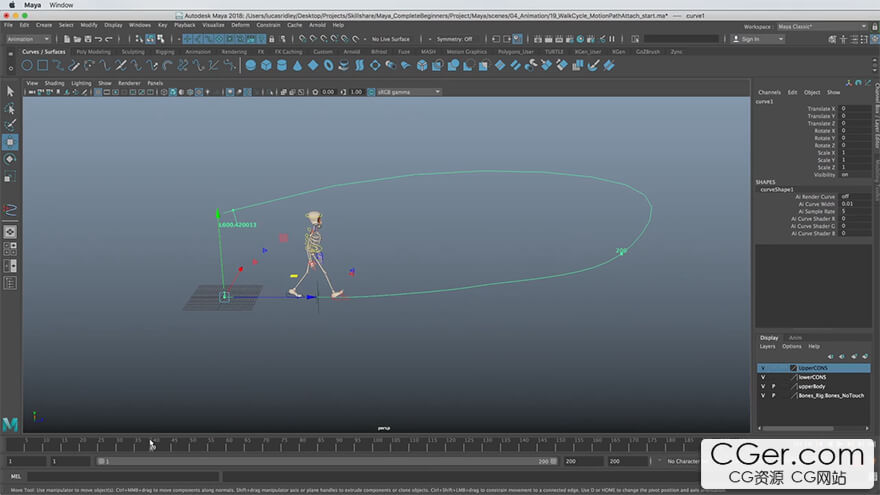
Task: Select the NURBS square shelf icon
Action: coord(43,66)
